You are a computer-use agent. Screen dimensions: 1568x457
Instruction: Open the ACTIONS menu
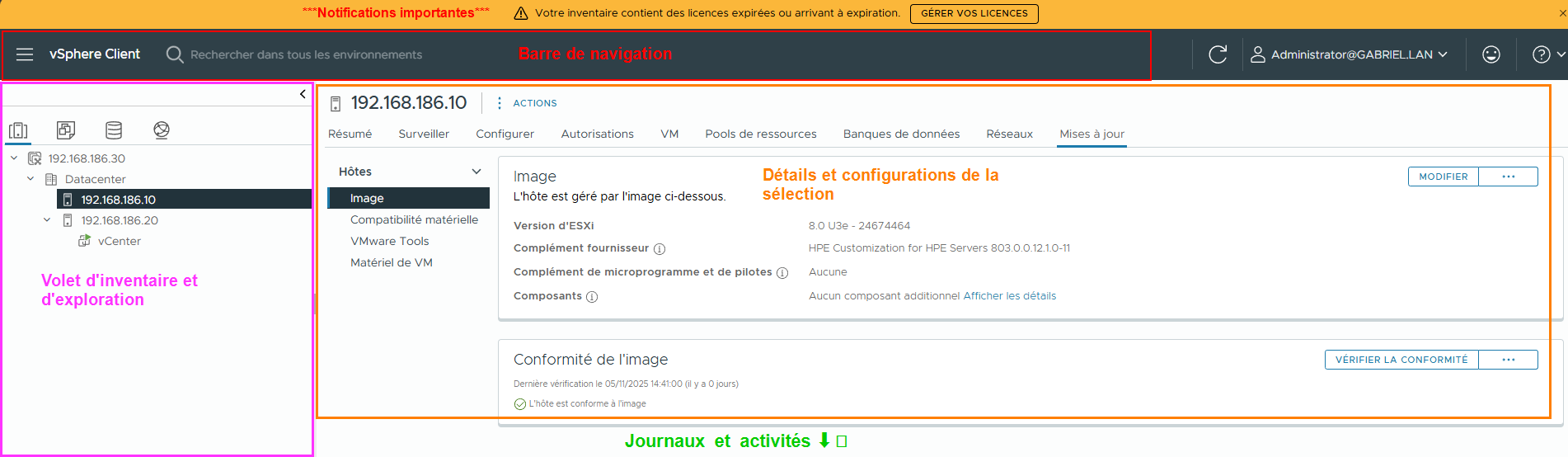click(x=534, y=103)
